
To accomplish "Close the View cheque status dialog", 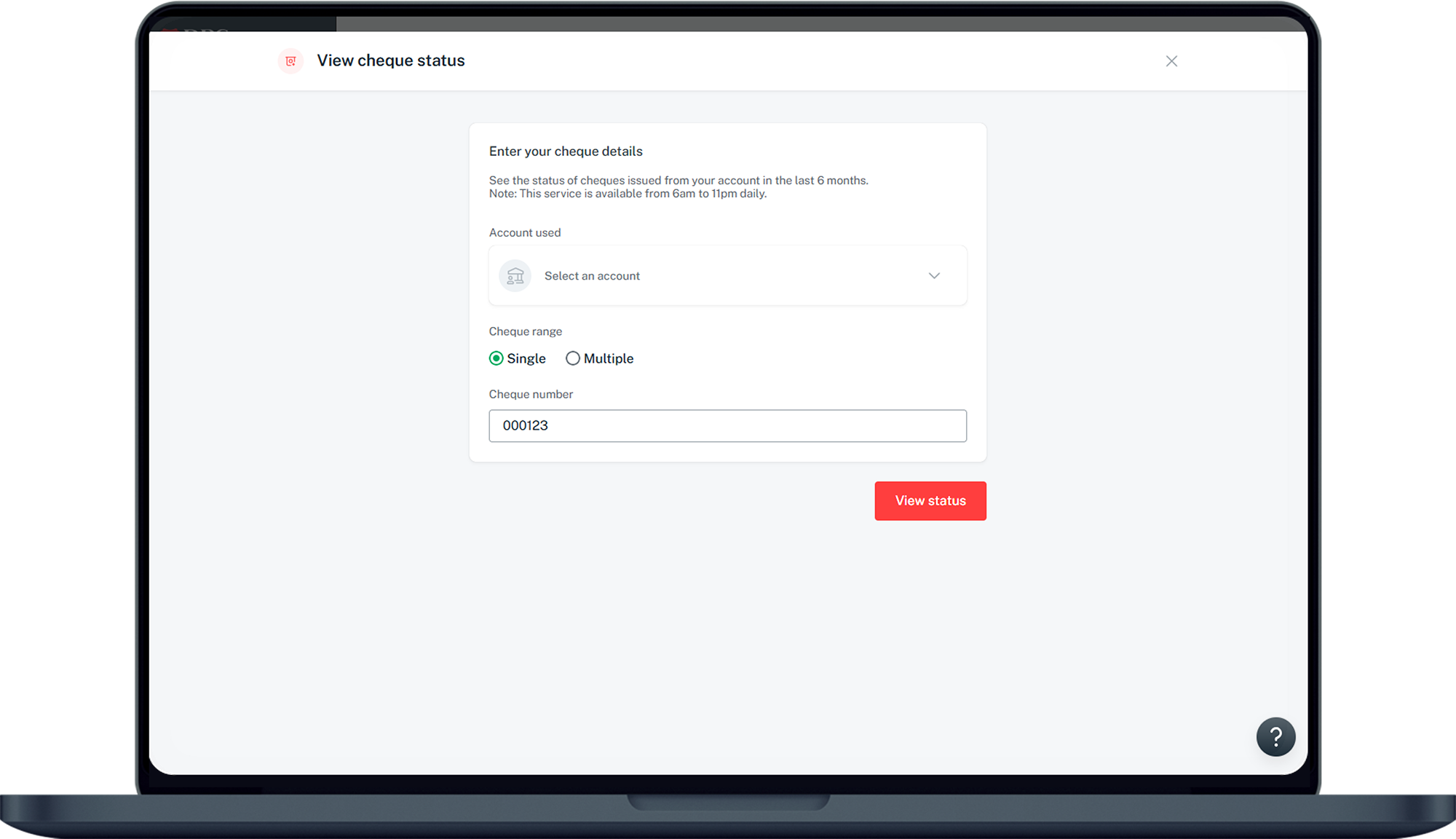I will click(1171, 61).
